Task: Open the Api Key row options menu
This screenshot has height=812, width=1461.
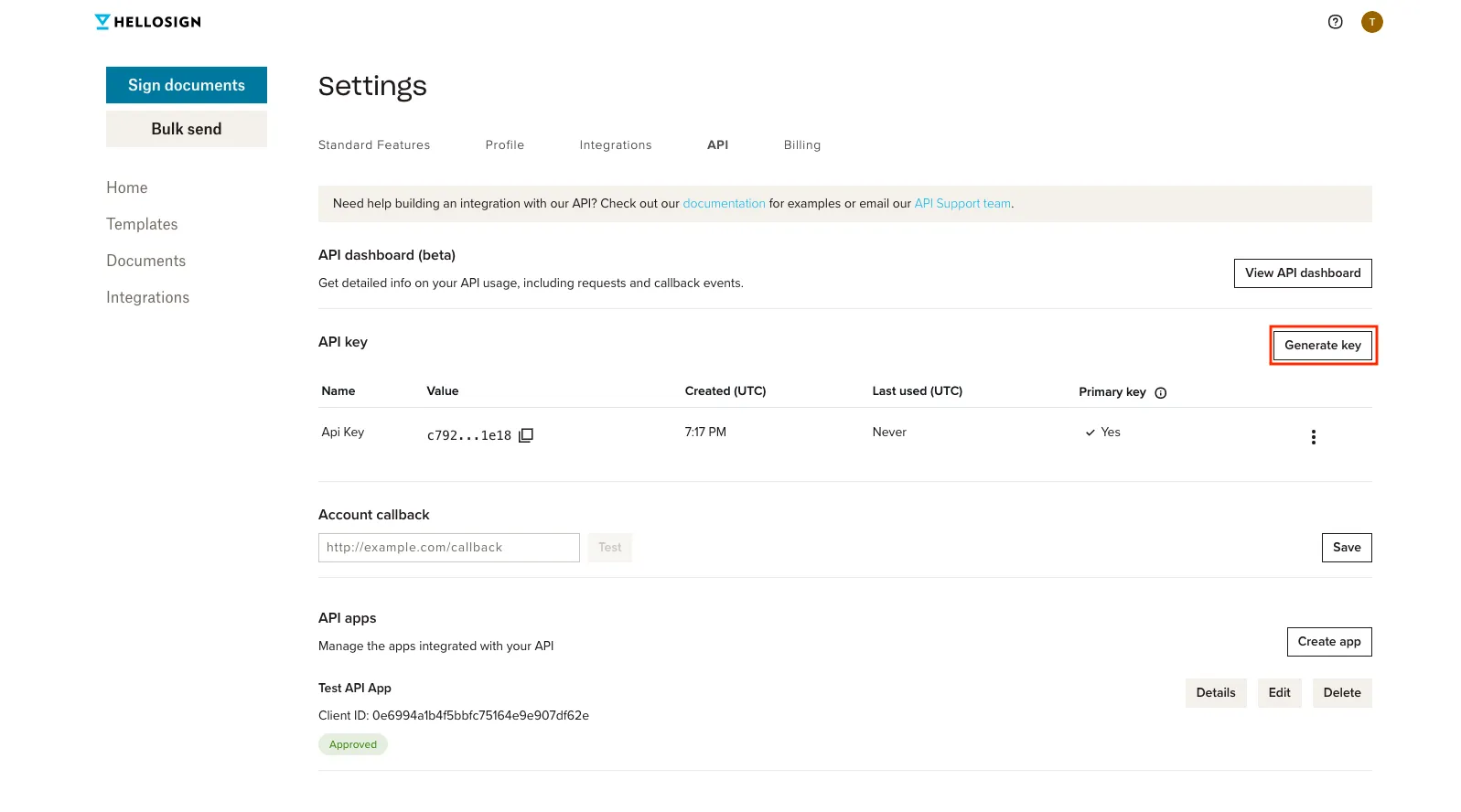Action: point(1313,437)
